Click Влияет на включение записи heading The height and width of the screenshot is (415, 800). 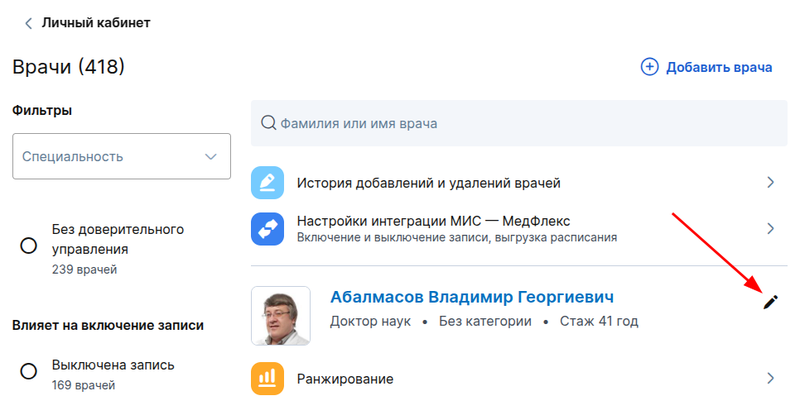(x=108, y=325)
